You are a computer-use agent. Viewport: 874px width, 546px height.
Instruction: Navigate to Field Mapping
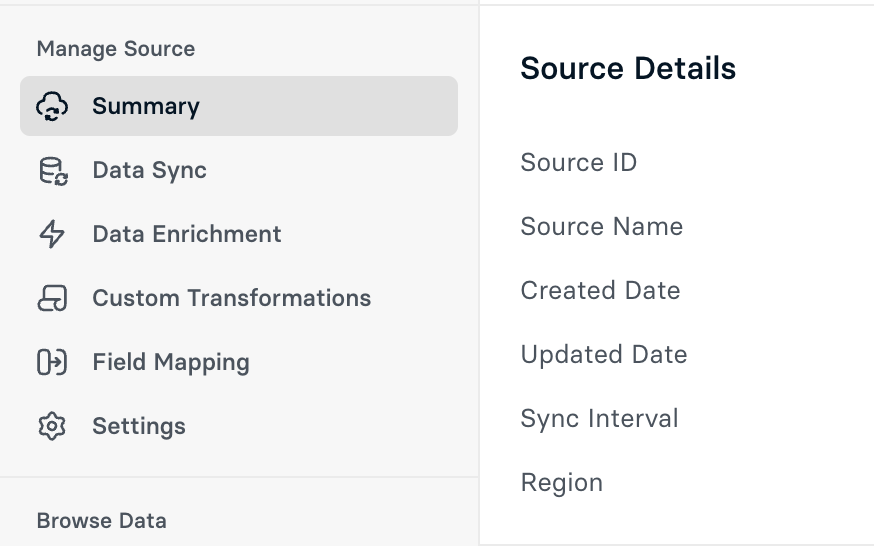point(171,362)
